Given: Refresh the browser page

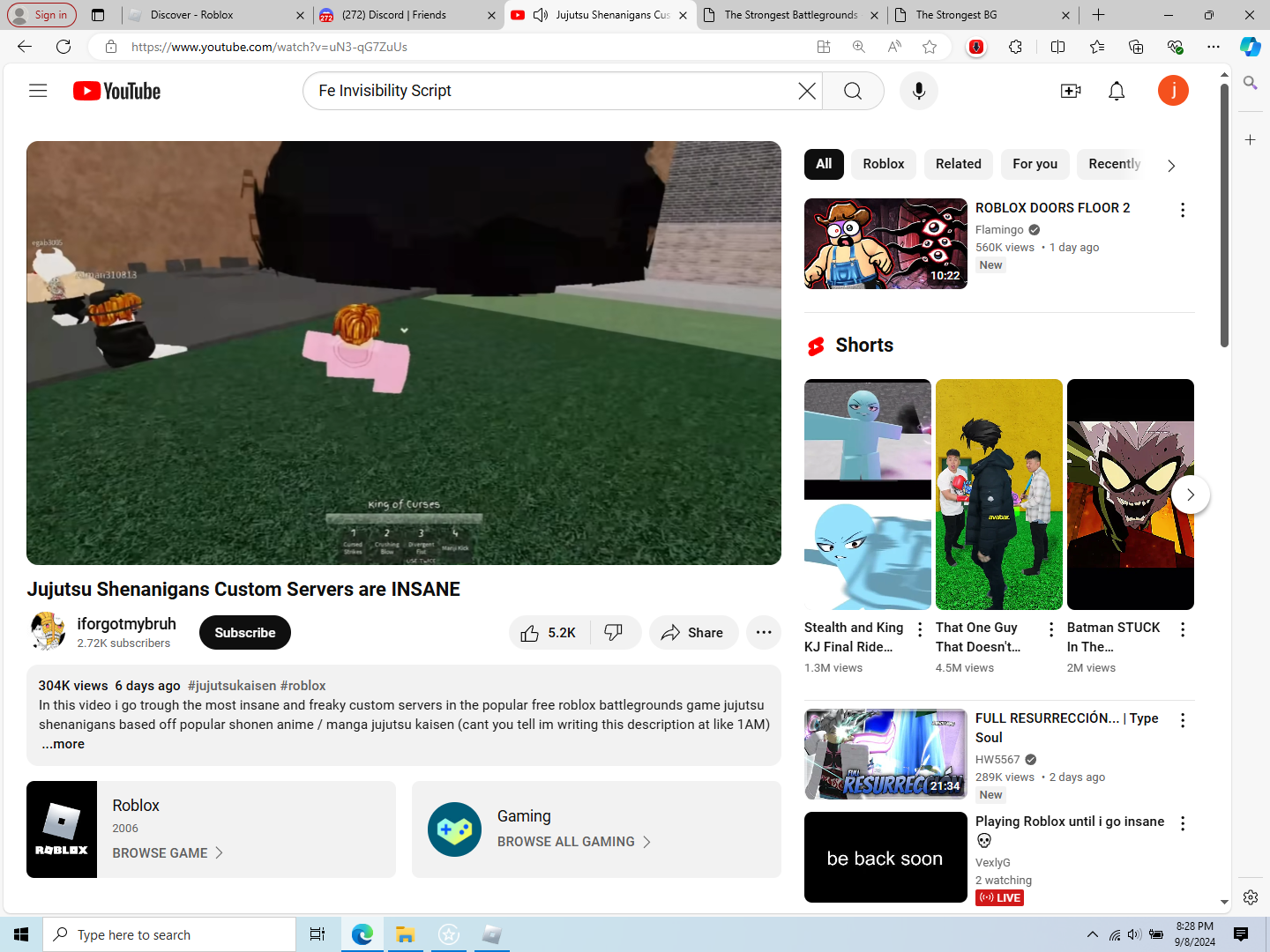Looking at the screenshot, I should [63, 47].
